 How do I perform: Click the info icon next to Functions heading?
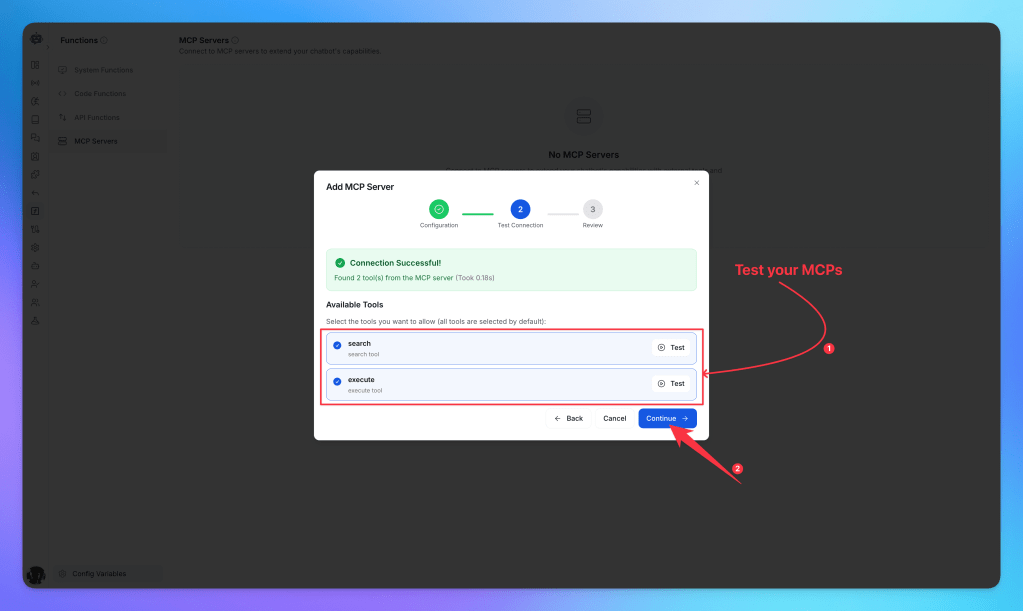(x=101, y=40)
